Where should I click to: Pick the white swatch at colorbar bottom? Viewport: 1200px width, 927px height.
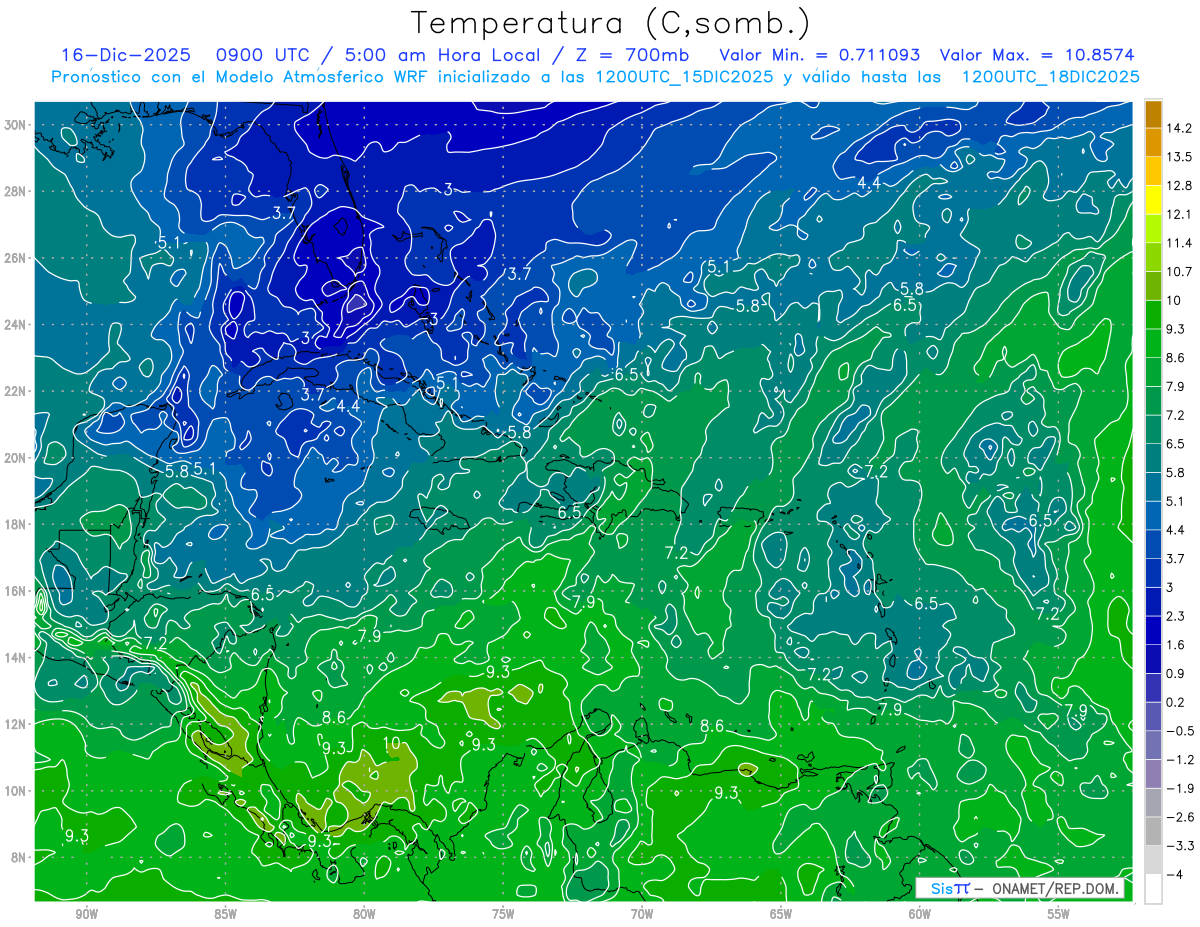tap(1153, 888)
